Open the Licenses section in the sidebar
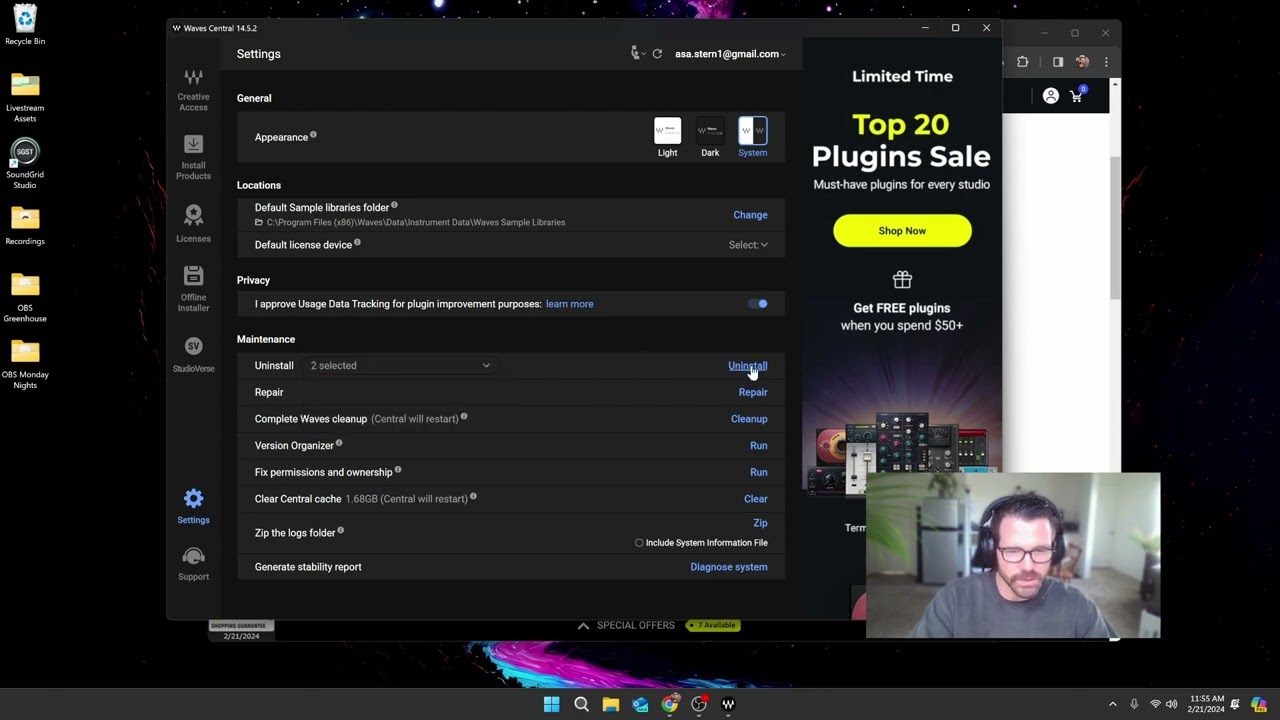 [x=193, y=224]
